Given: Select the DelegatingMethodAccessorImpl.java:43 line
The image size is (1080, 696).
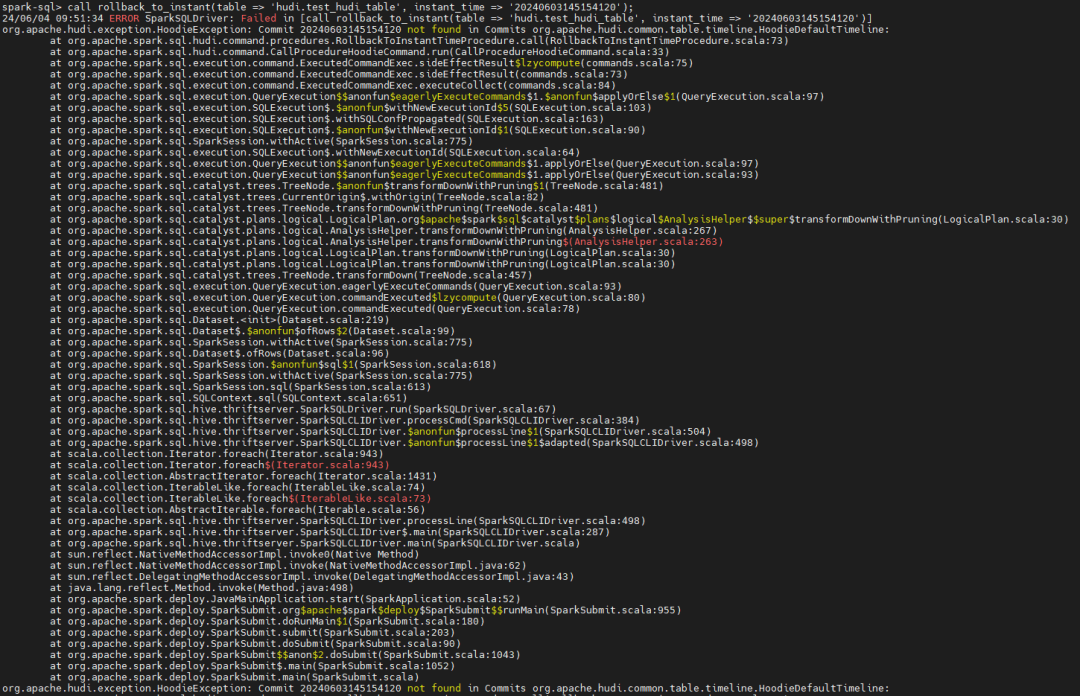Looking at the screenshot, I should point(312,577).
